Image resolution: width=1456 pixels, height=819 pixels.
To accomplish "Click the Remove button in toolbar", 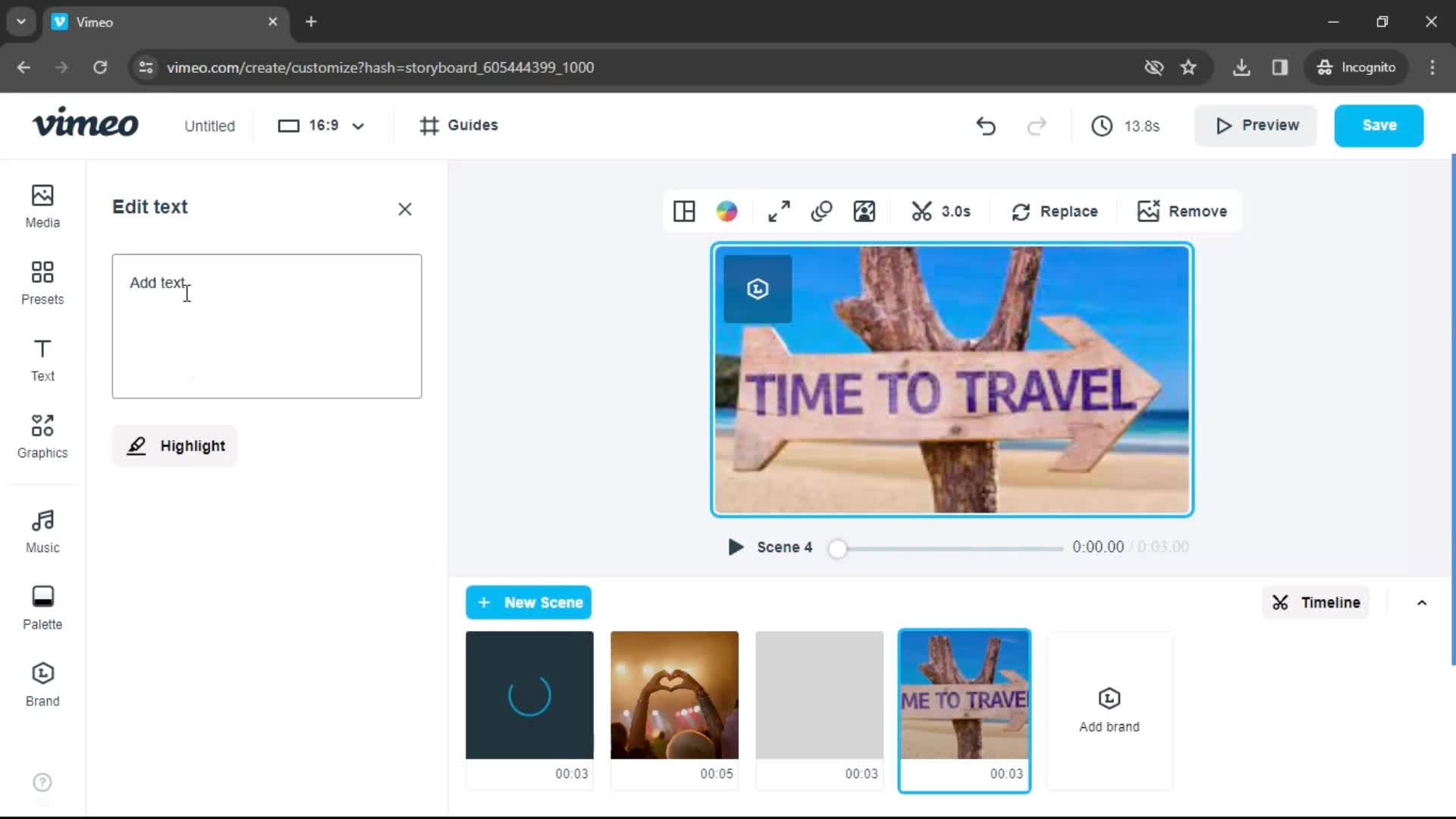I will (x=1185, y=211).
